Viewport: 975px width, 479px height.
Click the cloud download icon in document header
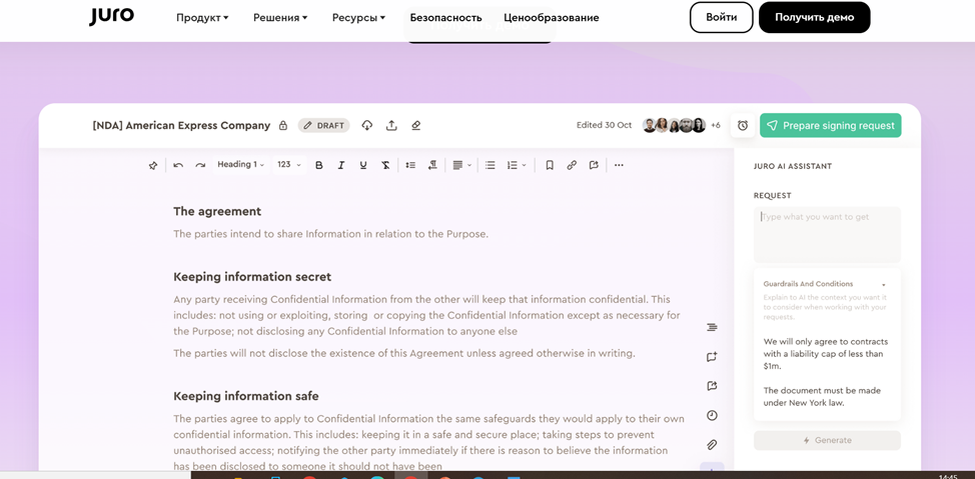click(x=367, y=126)
